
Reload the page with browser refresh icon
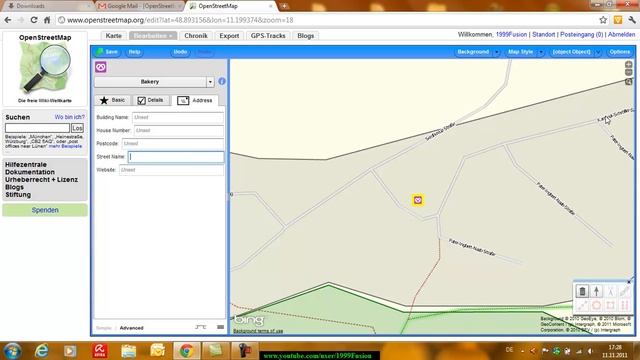[x=34, y=20]
